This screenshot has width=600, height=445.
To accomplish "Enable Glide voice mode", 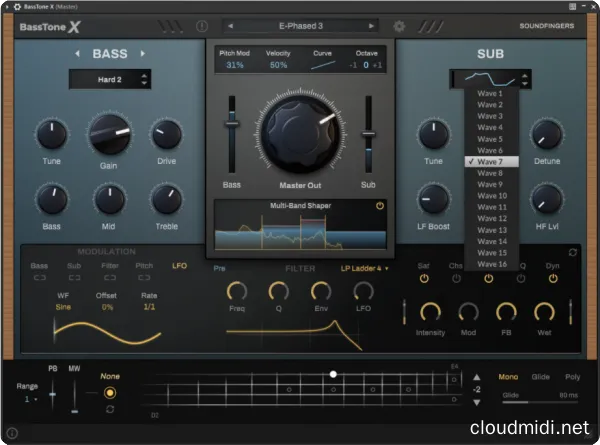I will point(540,377).
